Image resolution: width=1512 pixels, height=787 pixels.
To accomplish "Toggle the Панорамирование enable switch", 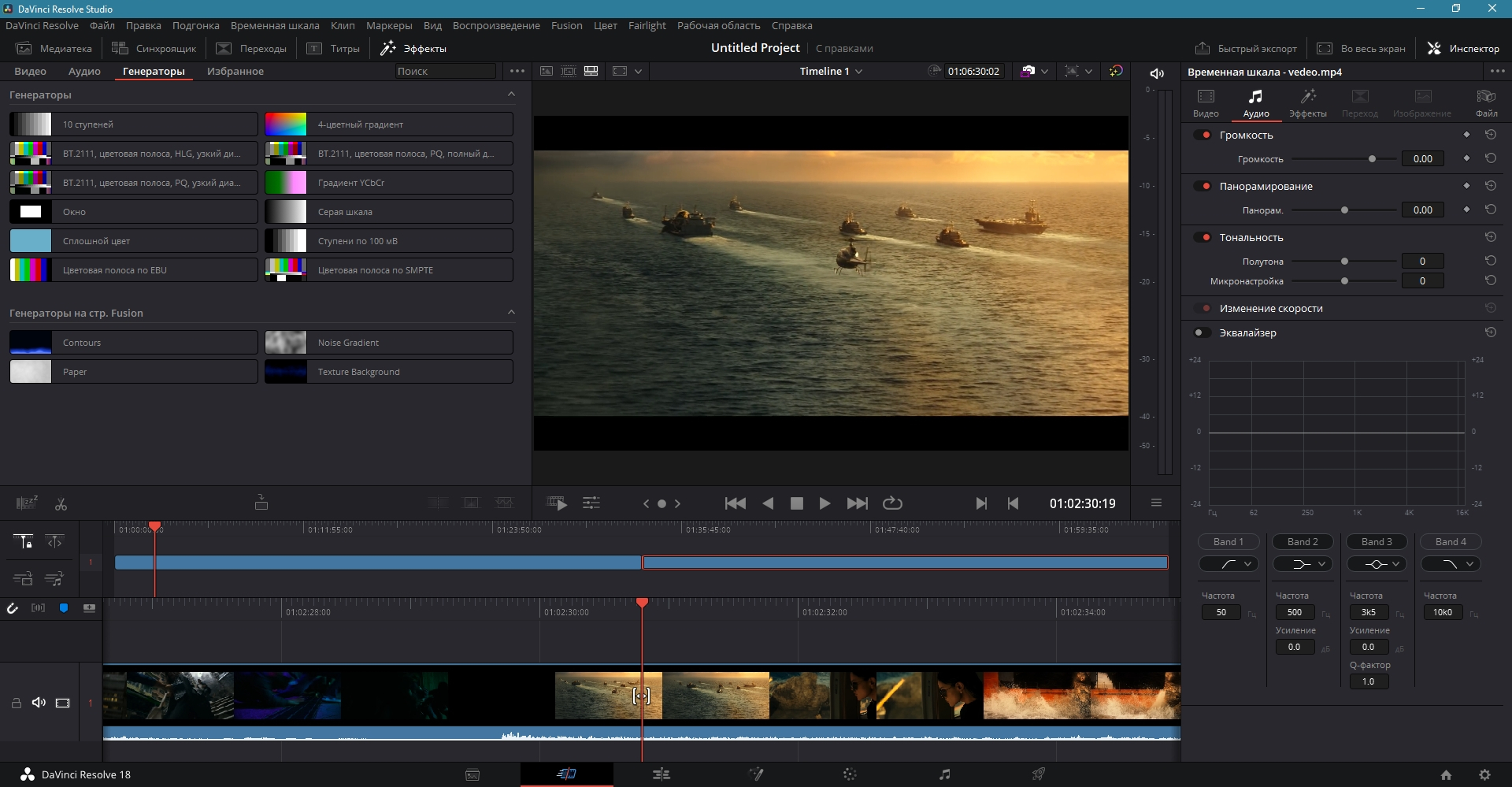I will [x=1203, y=186].
